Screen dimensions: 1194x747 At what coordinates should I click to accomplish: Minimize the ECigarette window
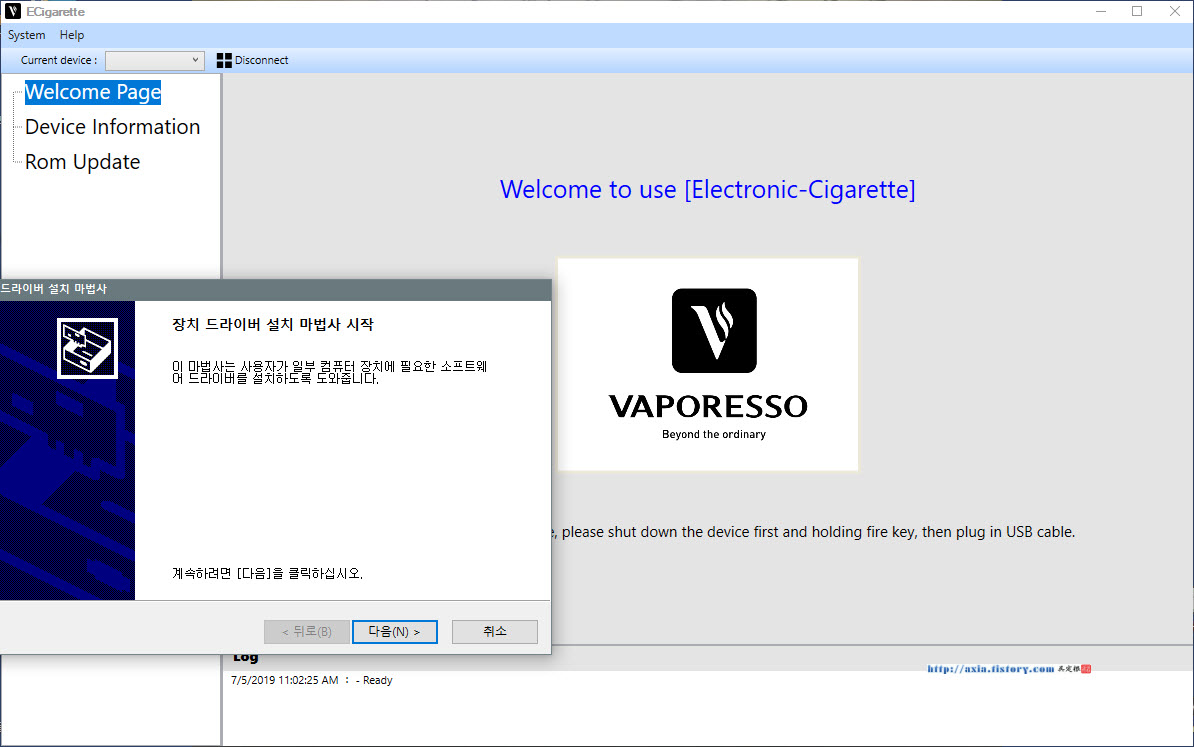point(1101,11)
